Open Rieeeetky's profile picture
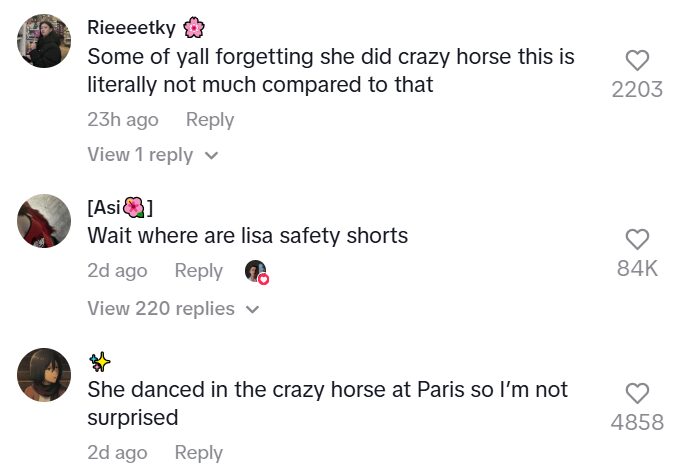The width and height of the screenshot is (691, 474). pos(44,42)
